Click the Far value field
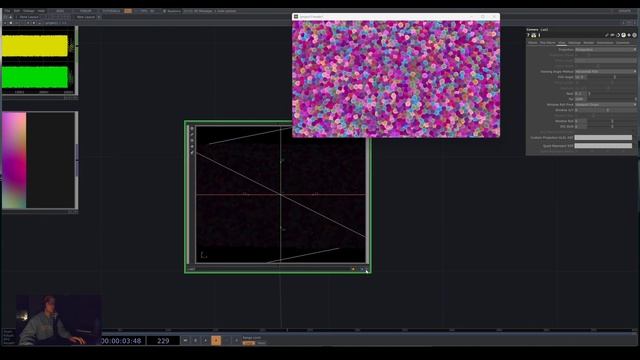The height and width of the screenshot is (360, 640). pyautogui.click(x=580, y=99)
